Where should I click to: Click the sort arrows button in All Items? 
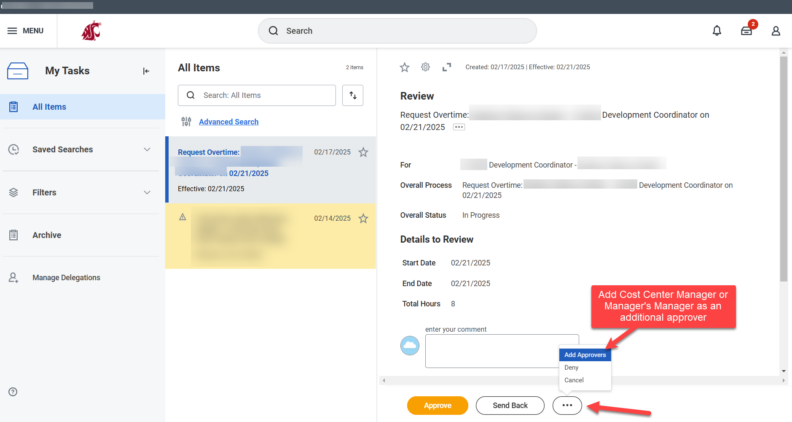click(x=352, y=95)
